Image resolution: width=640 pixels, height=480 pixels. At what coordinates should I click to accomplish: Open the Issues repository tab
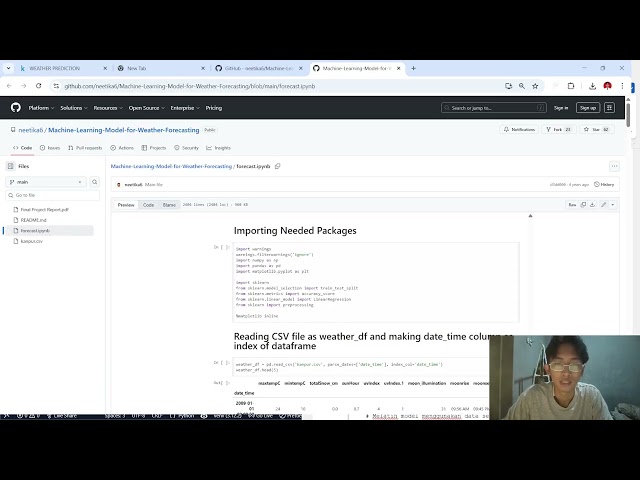(50, 147)
